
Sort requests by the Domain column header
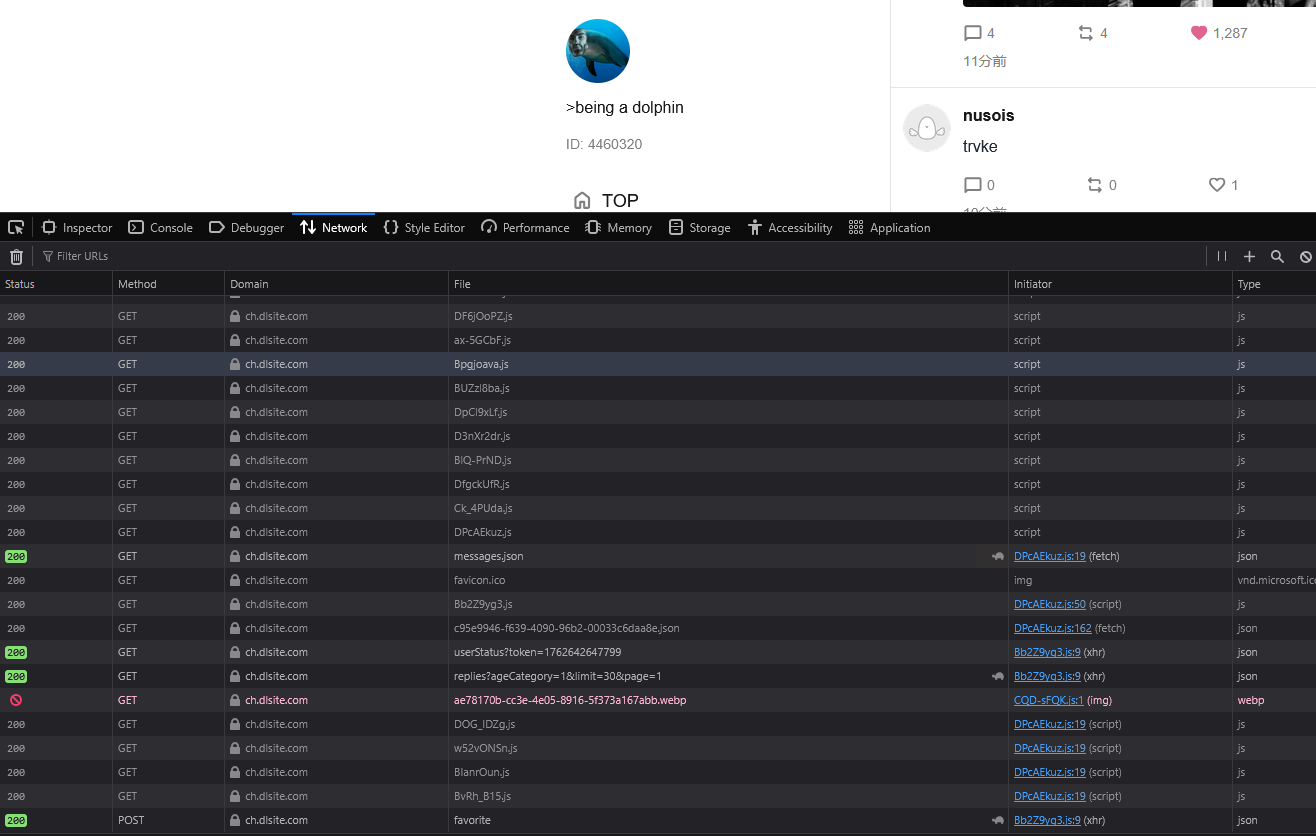click(x=249, y=284)
